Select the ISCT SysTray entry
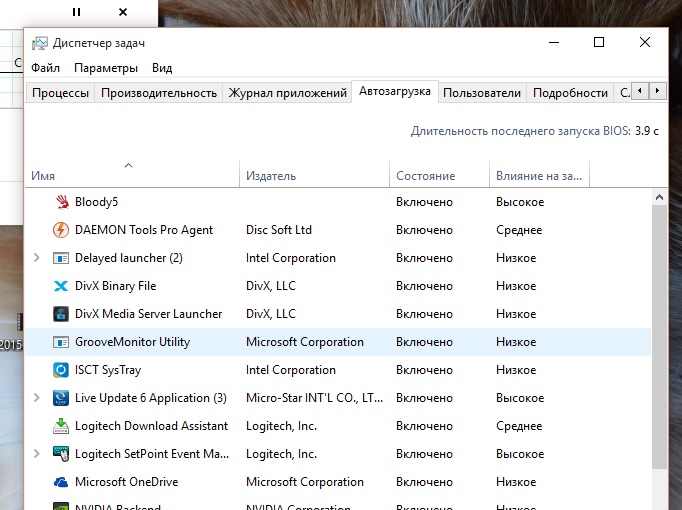Viewport: 682px width, 510px height. point(108,370)
